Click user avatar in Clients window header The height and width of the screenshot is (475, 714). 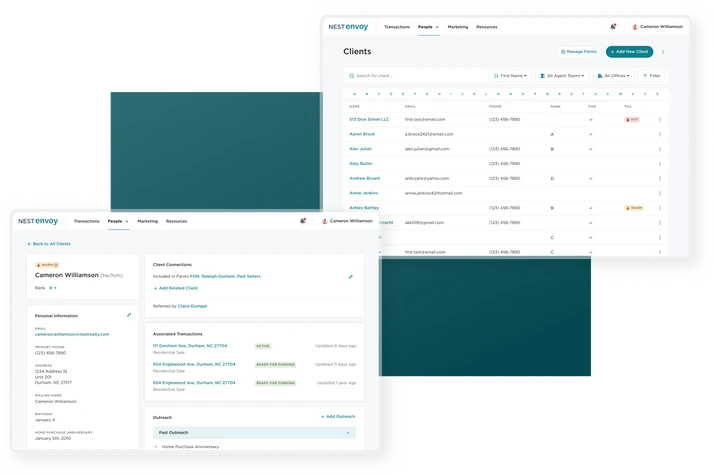tap(635, 27)
